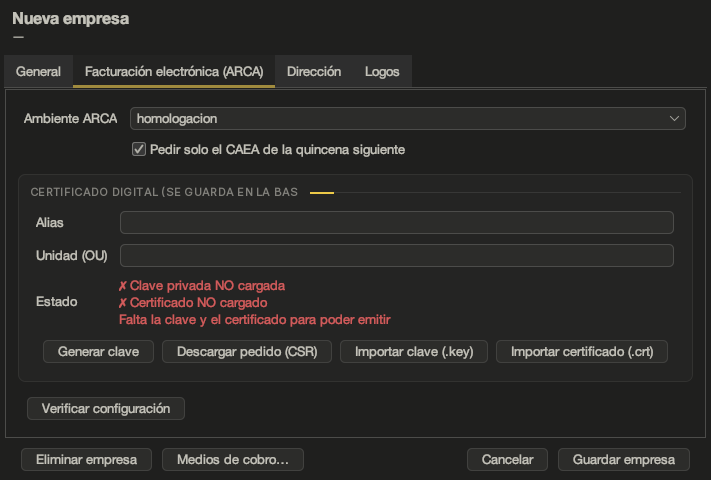This screenshot has width=711, height=480.
Task: Click the Estado label
Action: coord(57,301)
